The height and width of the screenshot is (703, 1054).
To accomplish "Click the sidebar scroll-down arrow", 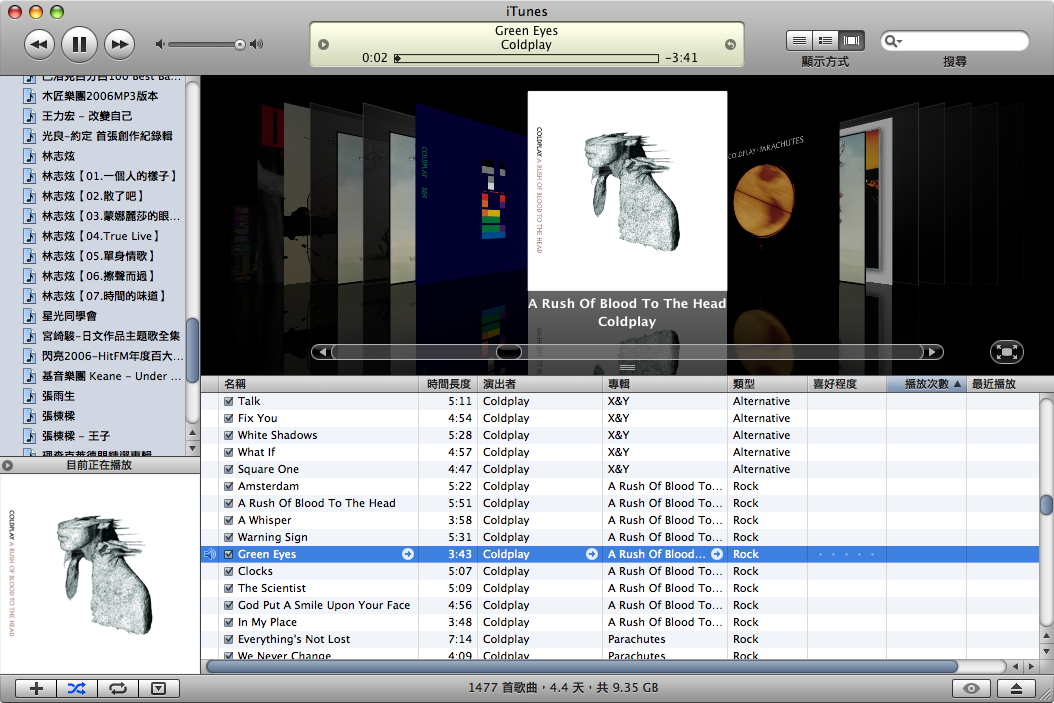I will click(x=192, y=448).
